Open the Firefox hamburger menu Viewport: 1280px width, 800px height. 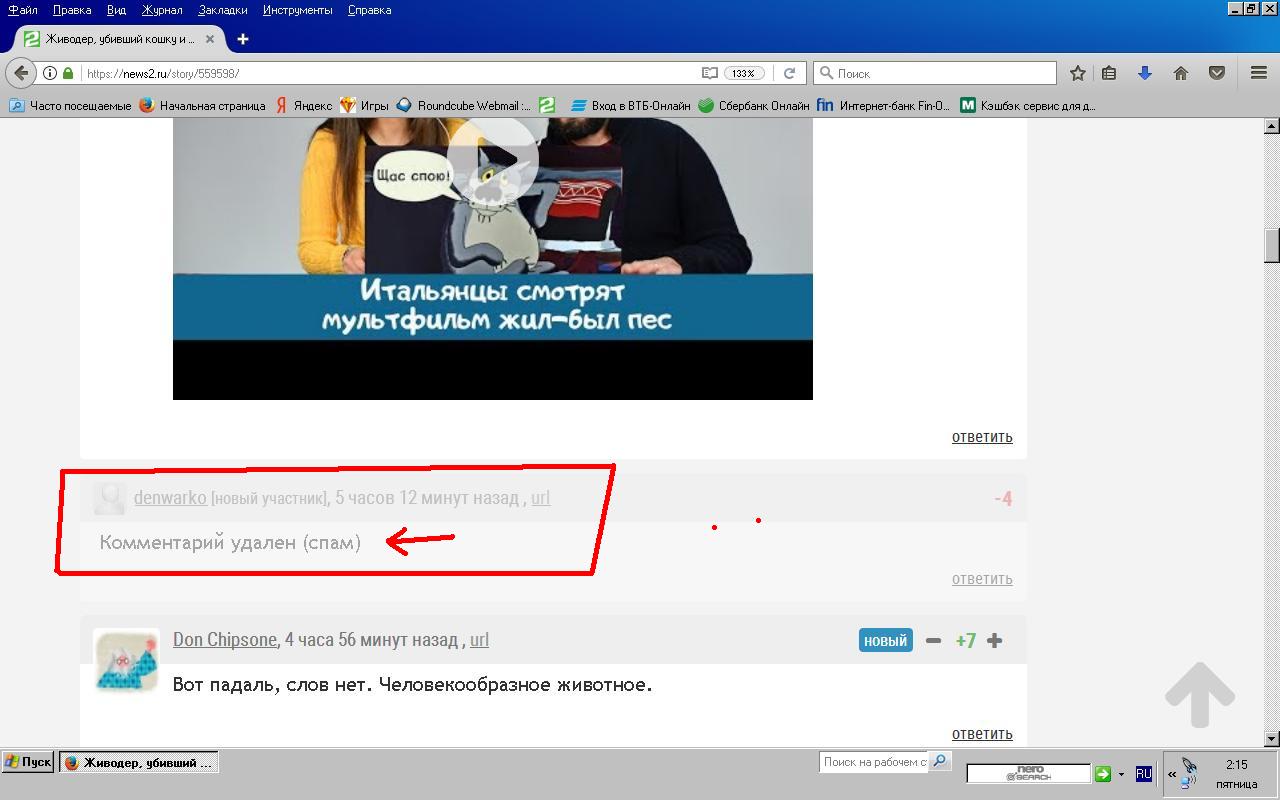(x=1259, y=73)
